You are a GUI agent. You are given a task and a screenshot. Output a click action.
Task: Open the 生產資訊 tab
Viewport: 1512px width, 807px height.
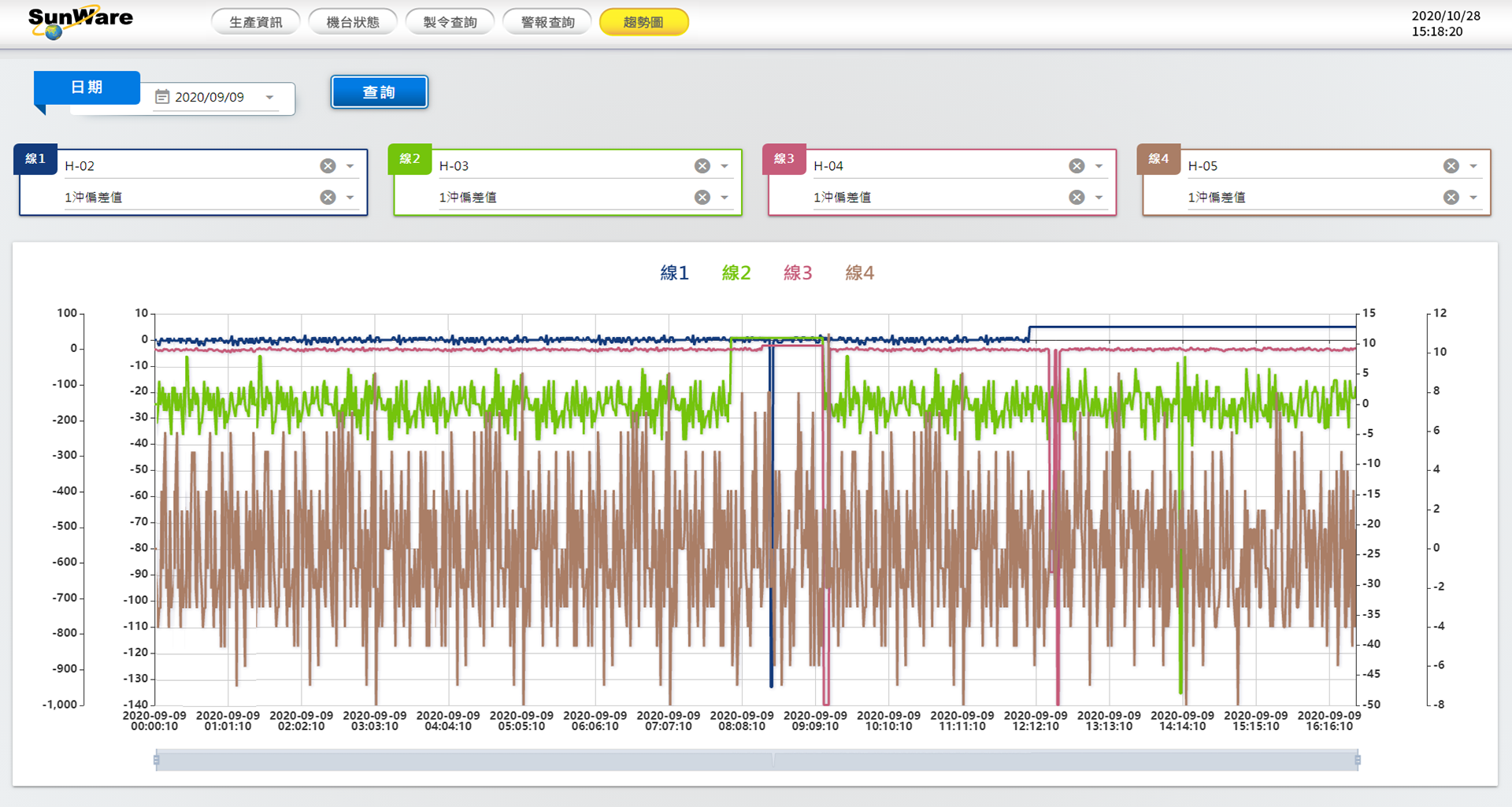[256, 22]
